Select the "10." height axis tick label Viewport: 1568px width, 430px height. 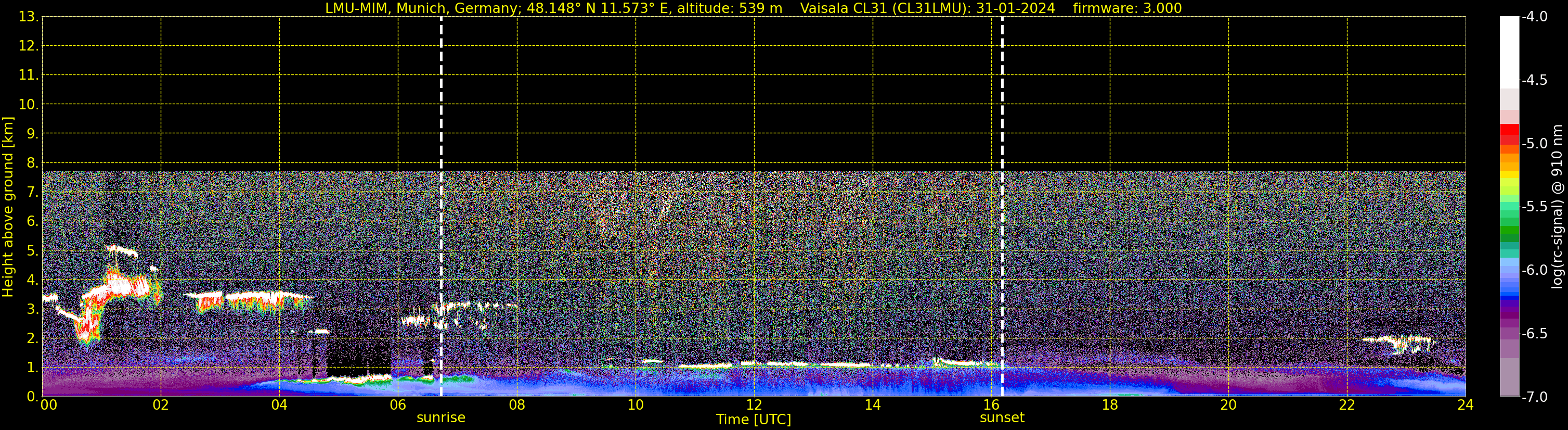pyautogui.click(x=29, y=104)
